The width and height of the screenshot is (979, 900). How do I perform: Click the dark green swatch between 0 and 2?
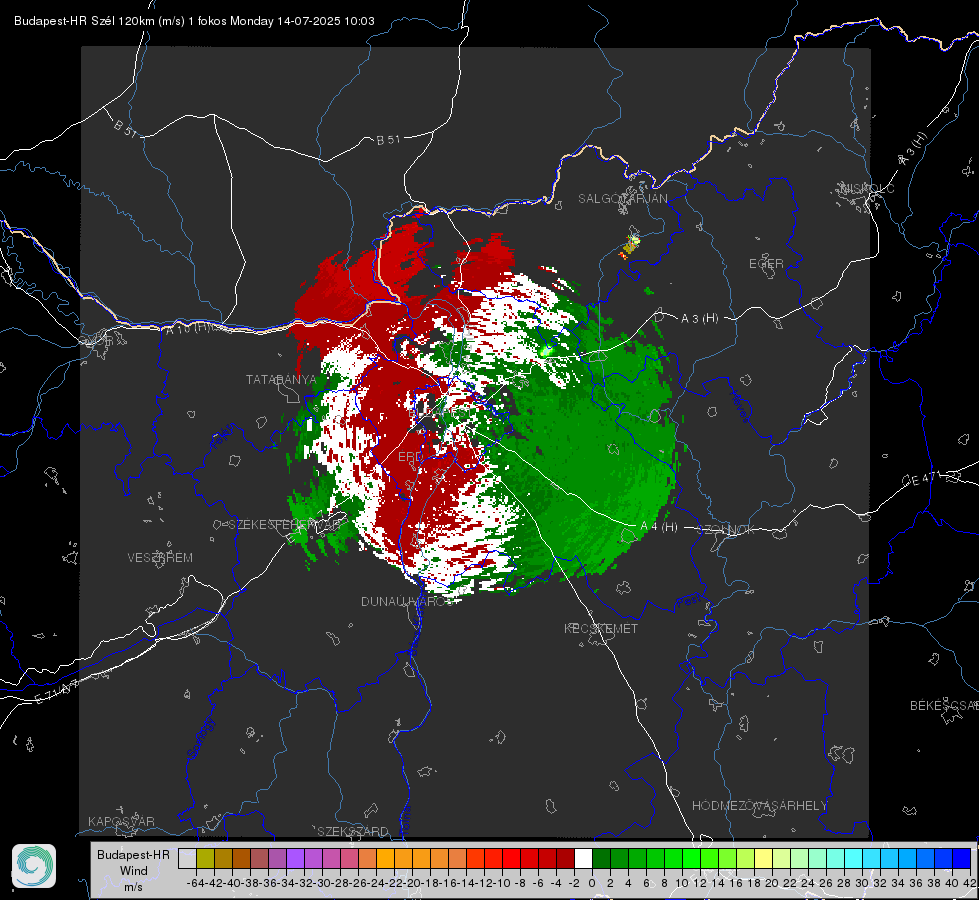pos(601,859)
